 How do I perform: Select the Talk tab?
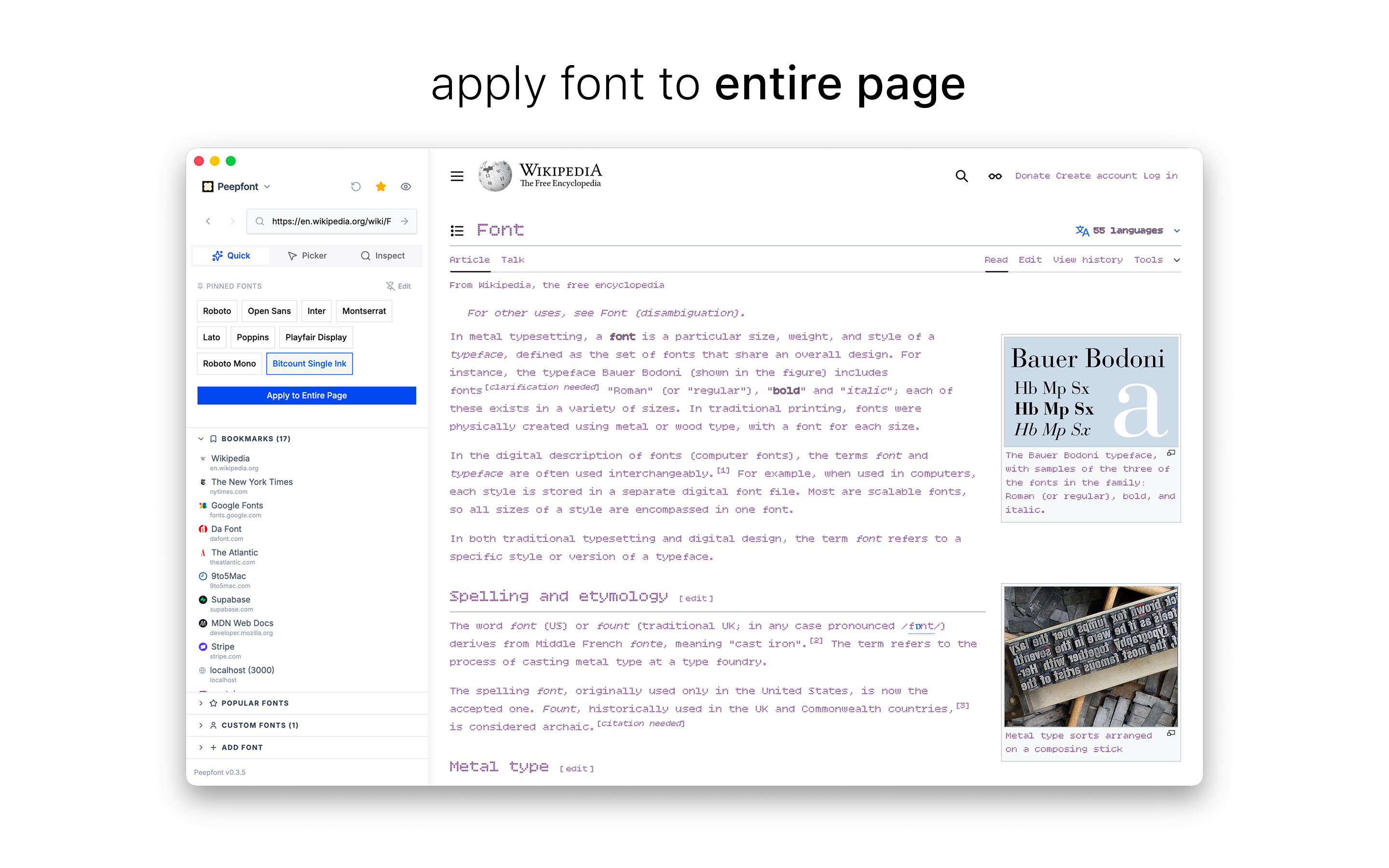click(513, 260)
